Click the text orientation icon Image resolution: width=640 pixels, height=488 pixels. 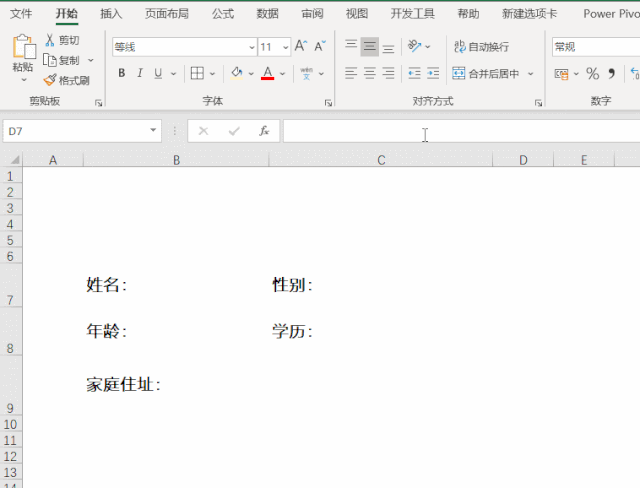[415, 47]
